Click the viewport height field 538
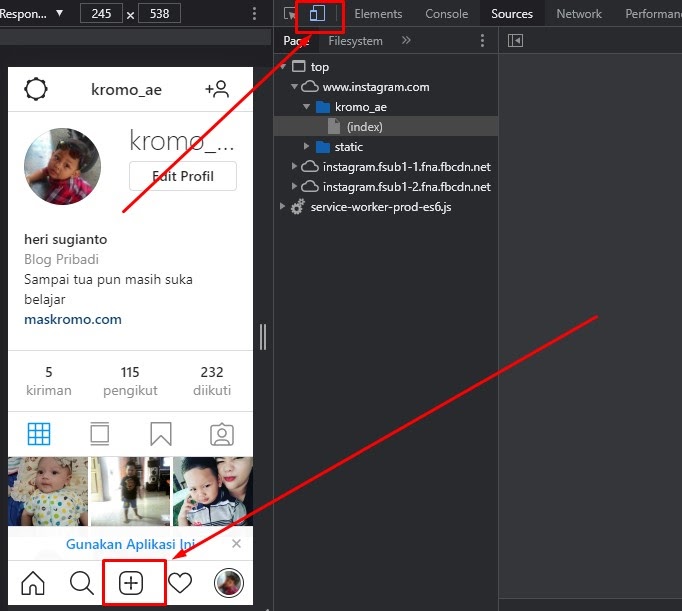The height and width of the screenshot is (611, 682). pos(160,13)
